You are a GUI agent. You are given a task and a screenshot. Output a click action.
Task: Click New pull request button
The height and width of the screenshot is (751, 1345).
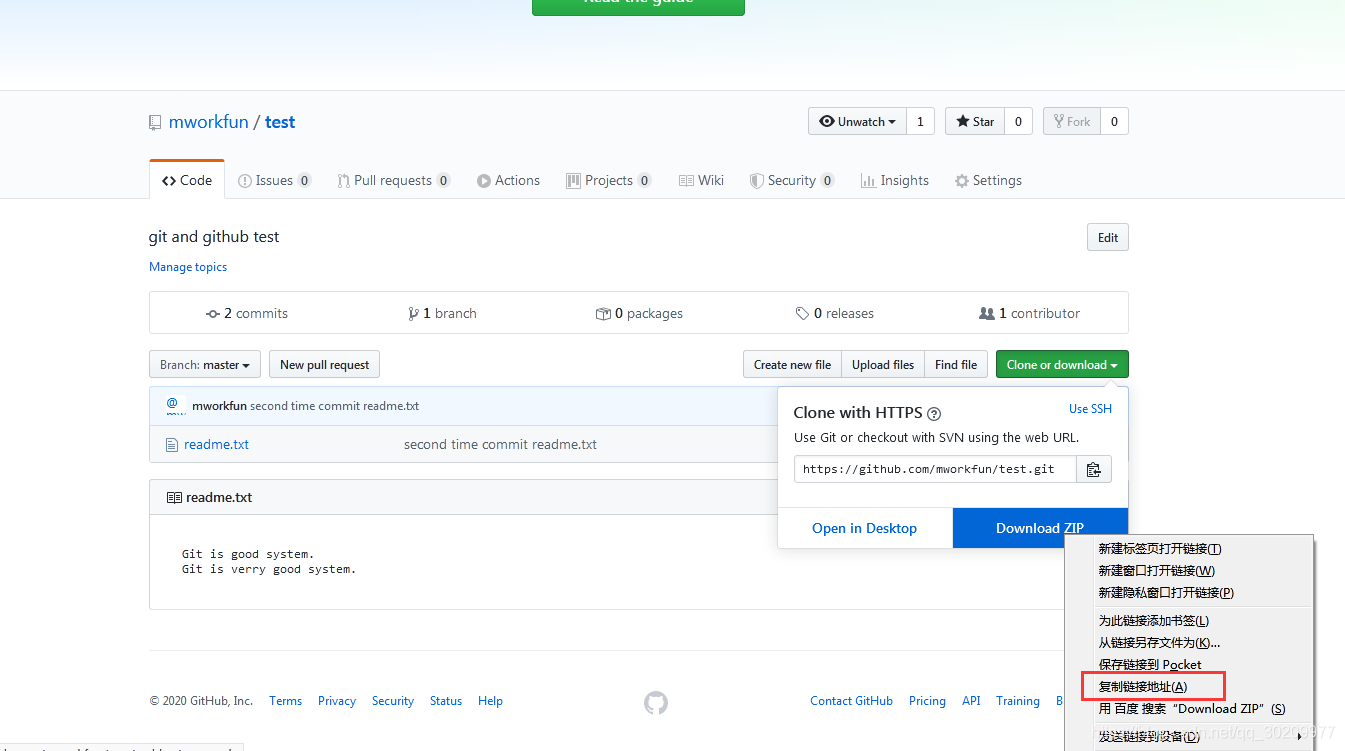(x=325, y=365)
